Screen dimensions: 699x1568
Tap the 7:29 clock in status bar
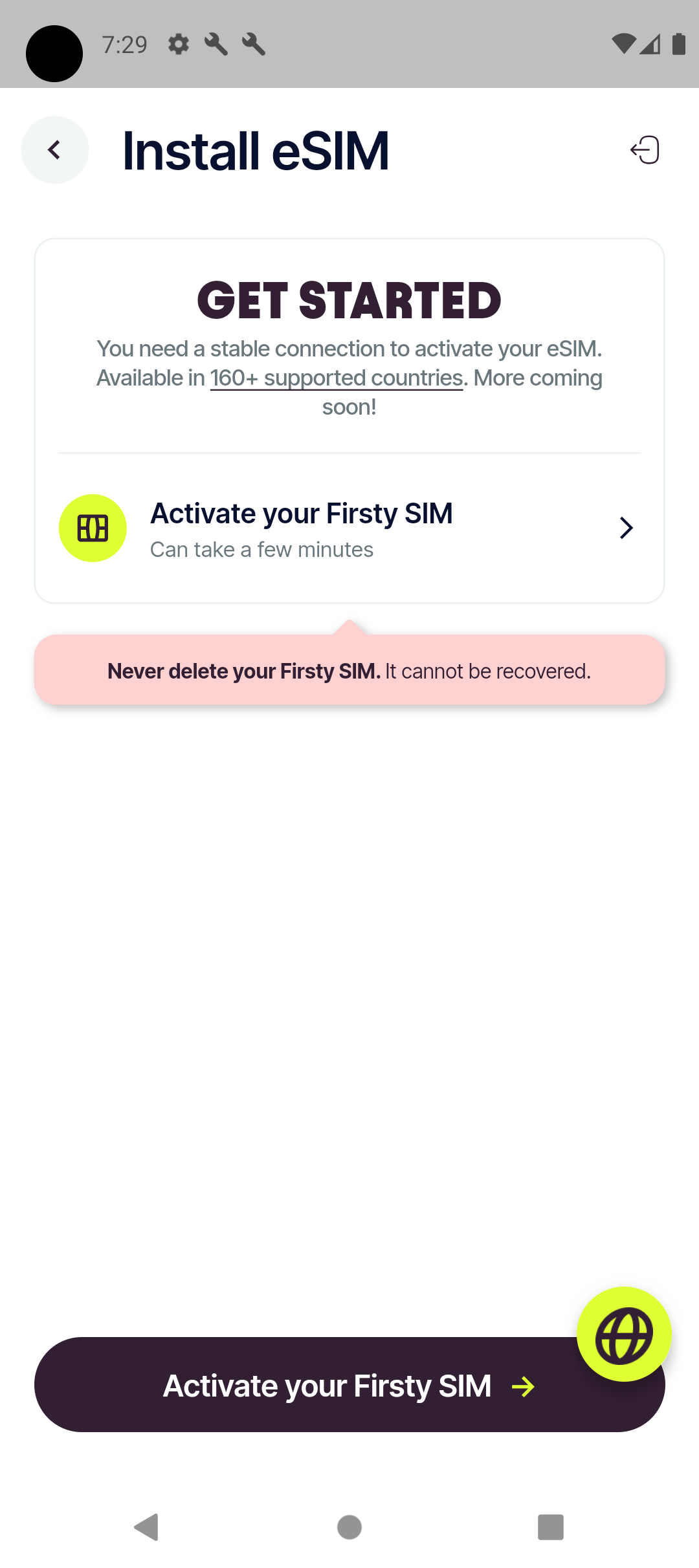pos(125,45)
